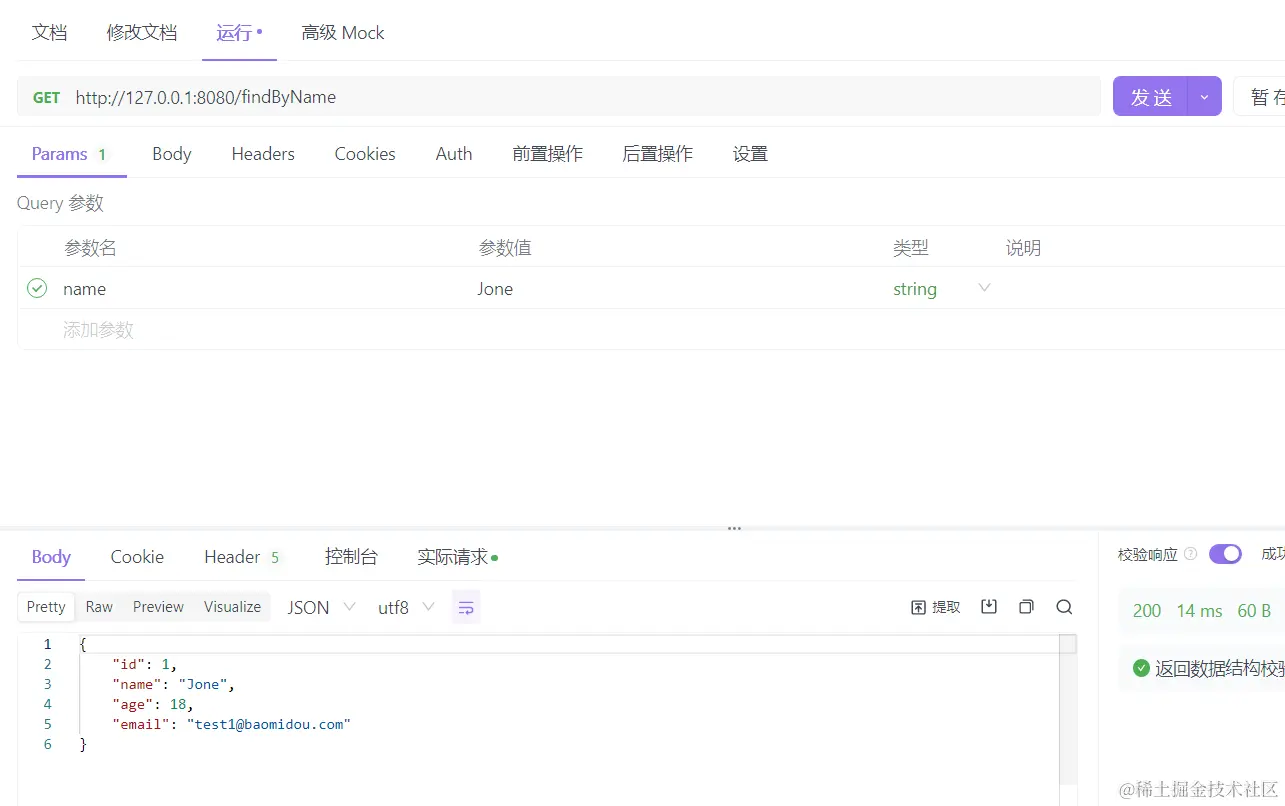Select the Pretty view mode

tap(46, 607)
